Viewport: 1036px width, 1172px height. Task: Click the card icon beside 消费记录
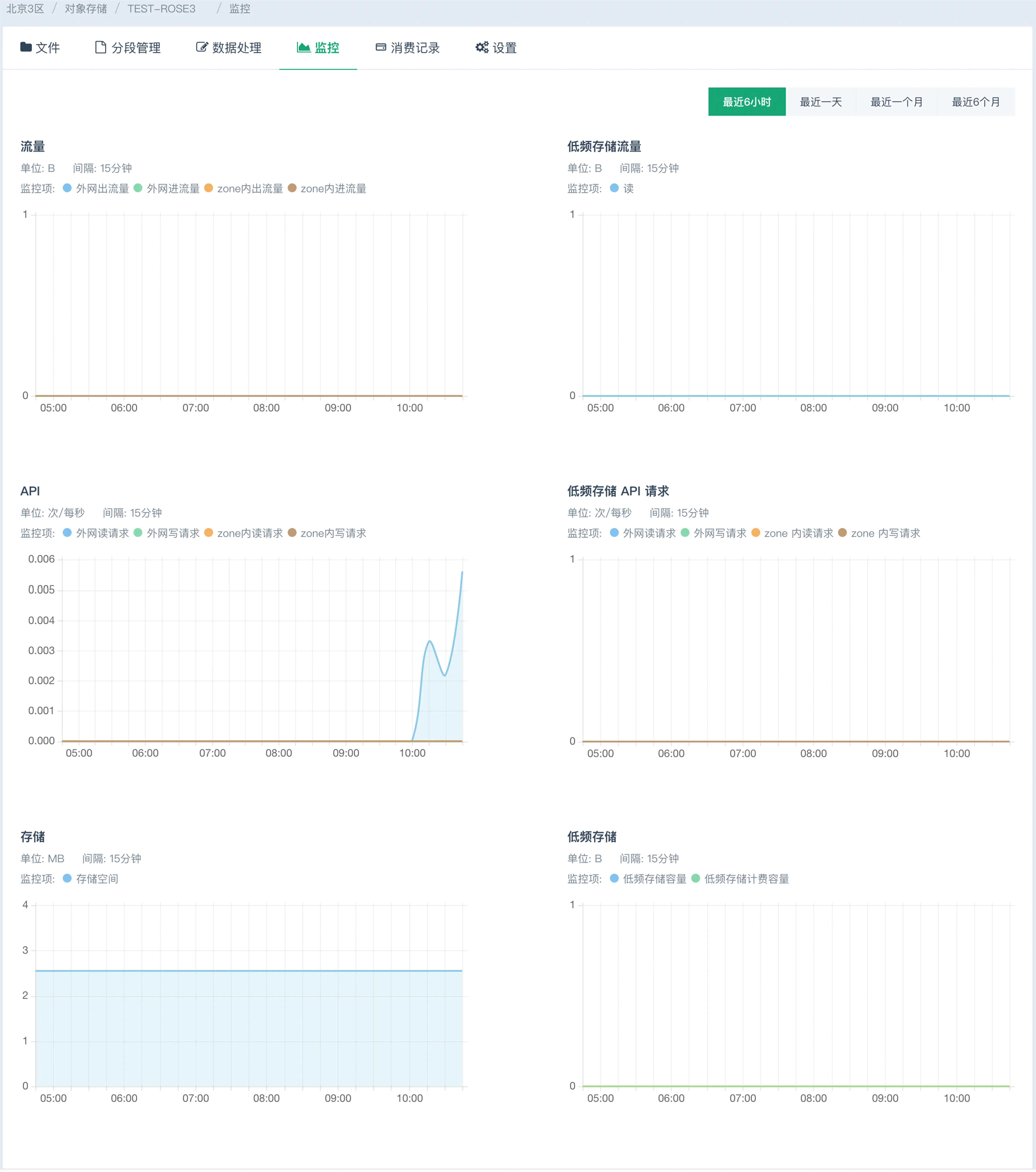[381, 47]
